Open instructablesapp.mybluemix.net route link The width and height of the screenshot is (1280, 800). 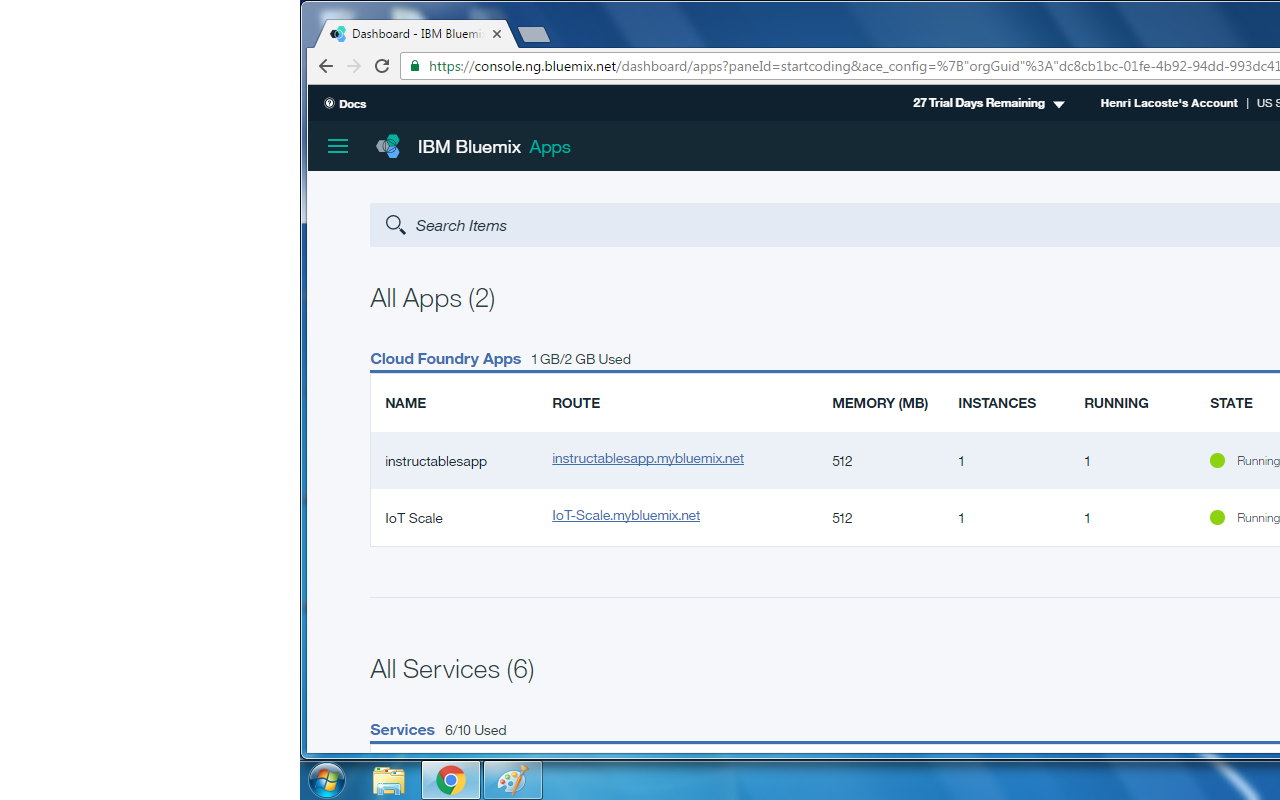point(648,459)
